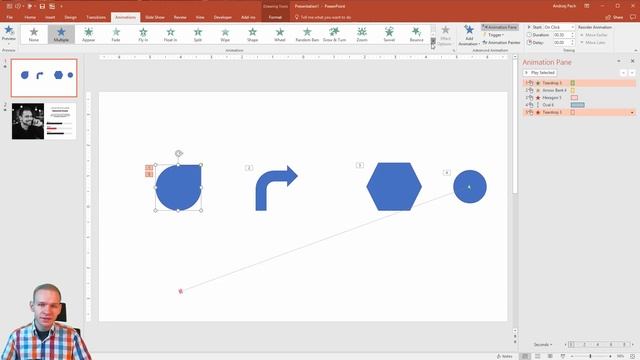The width and height of the screenshot is (640, 360).
Task: Apply the Split animation
Action: click(x=198, y=34)
